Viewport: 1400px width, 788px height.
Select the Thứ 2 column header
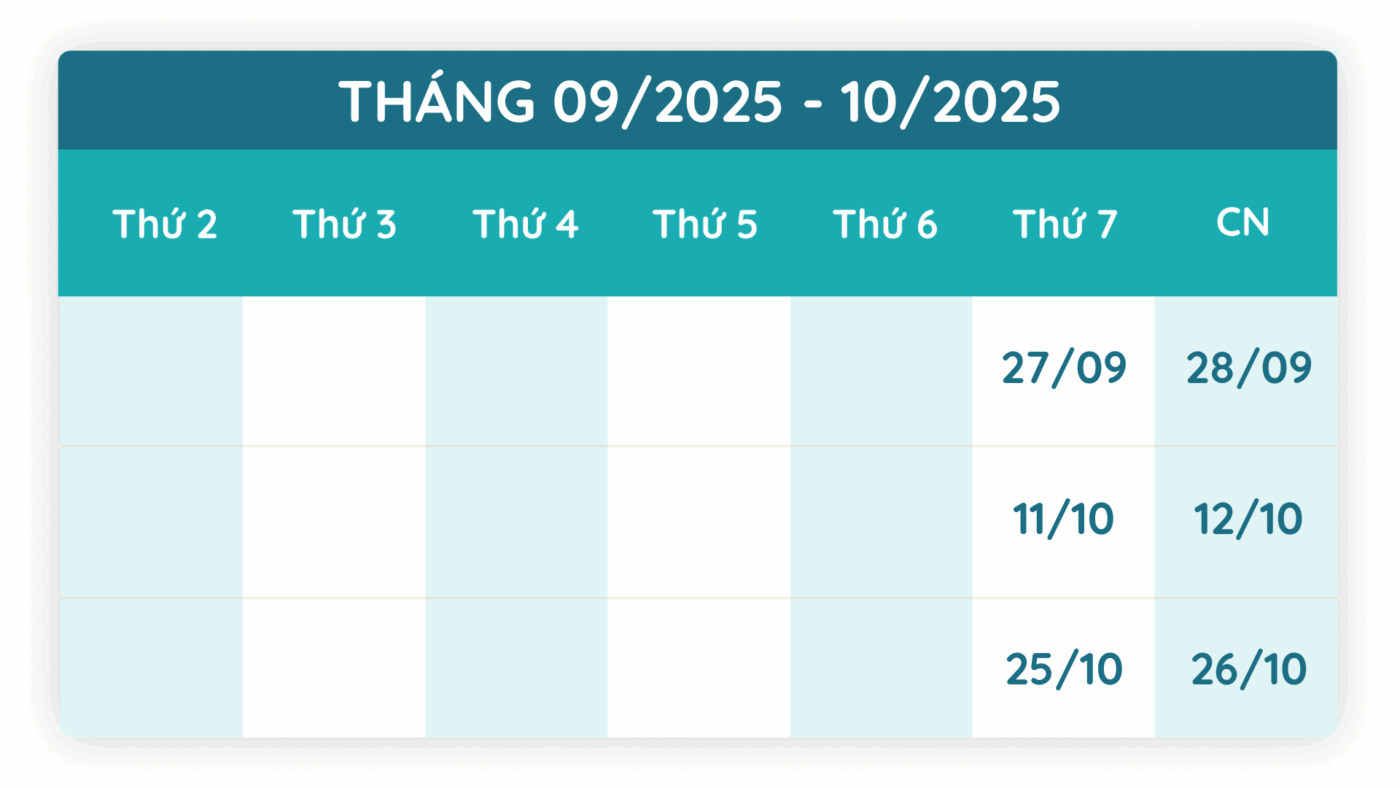point(165,225)
